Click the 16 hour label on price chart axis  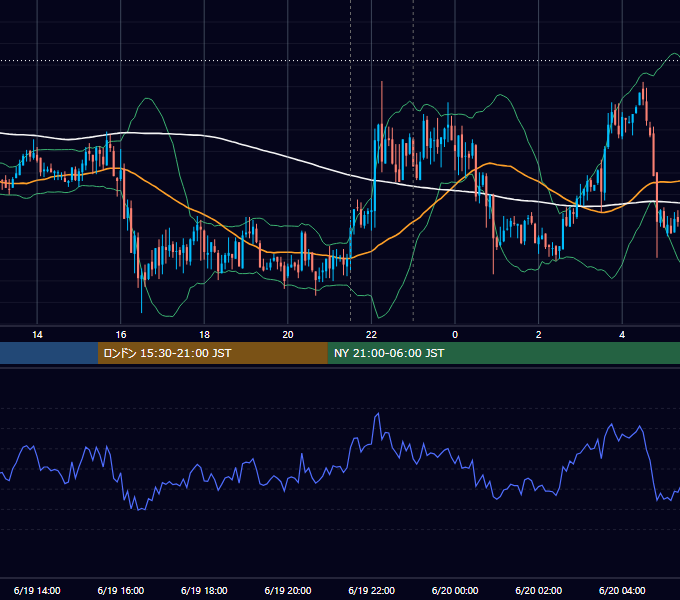coord(121,335)
